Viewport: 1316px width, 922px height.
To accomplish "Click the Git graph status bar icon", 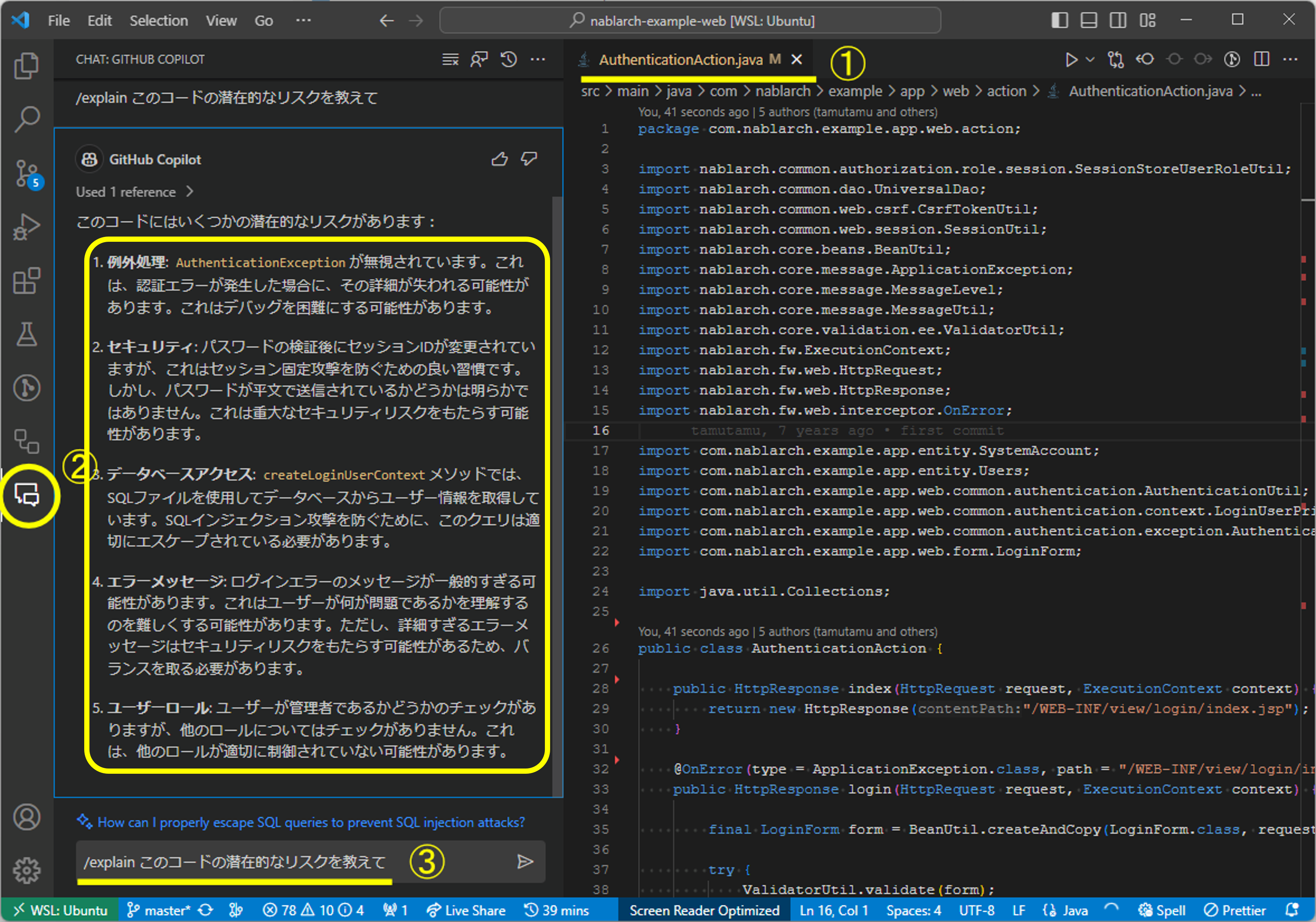I will [x=236, y=910].
